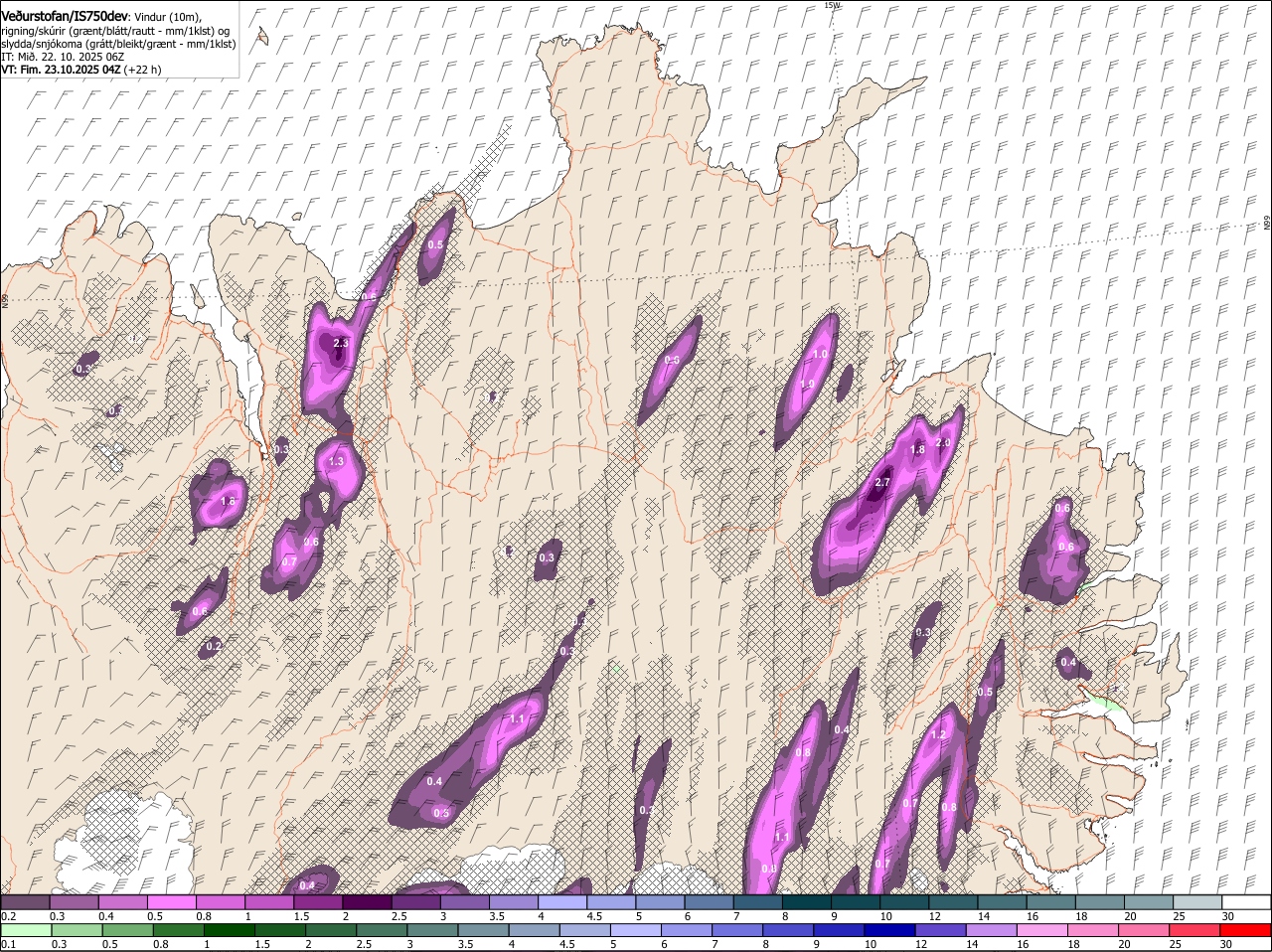Select the '1.3' precipitation value on the map
The image size is (1272, 952).
(336, 462)
